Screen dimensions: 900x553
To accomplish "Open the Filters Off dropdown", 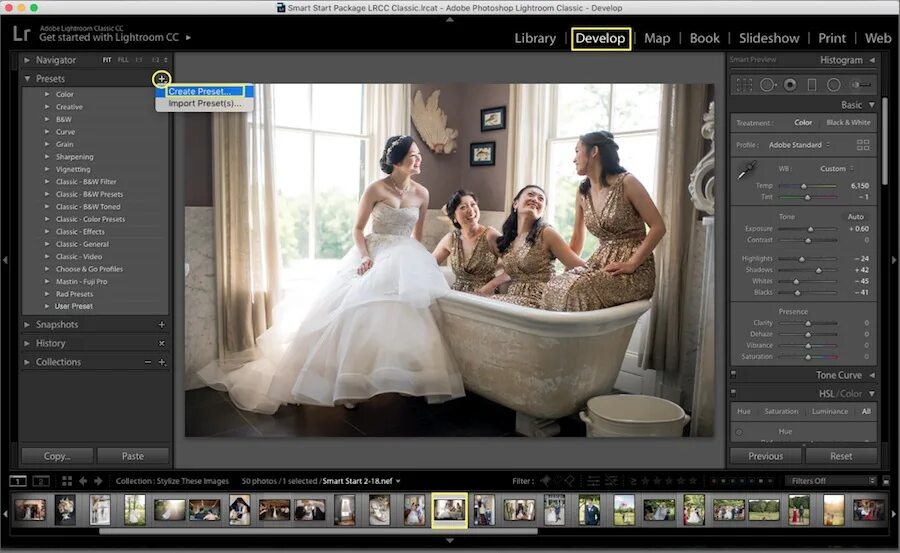I will coord(831,481).
